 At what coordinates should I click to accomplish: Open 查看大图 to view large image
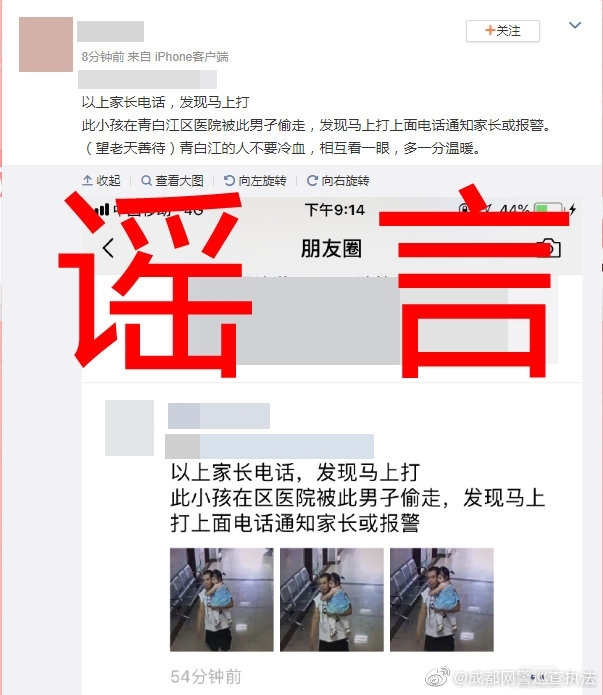172,180
